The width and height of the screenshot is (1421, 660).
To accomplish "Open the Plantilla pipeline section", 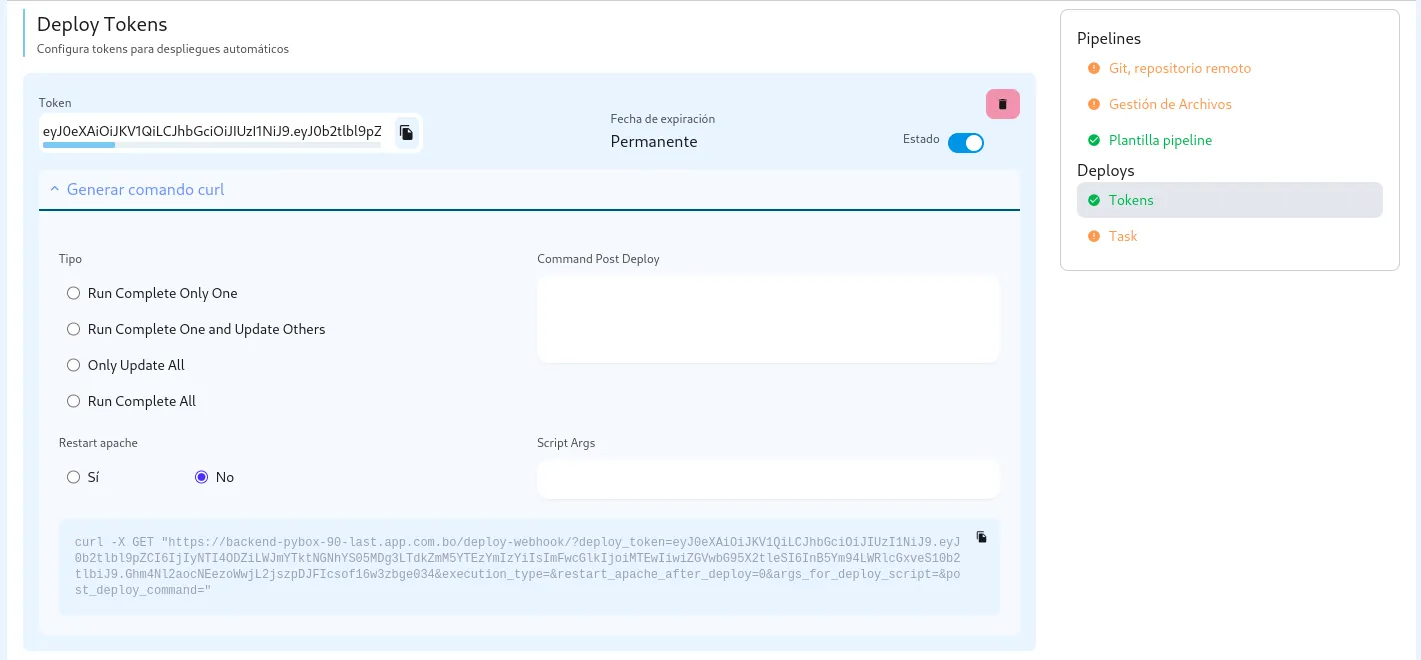I will coord(1160,140).
